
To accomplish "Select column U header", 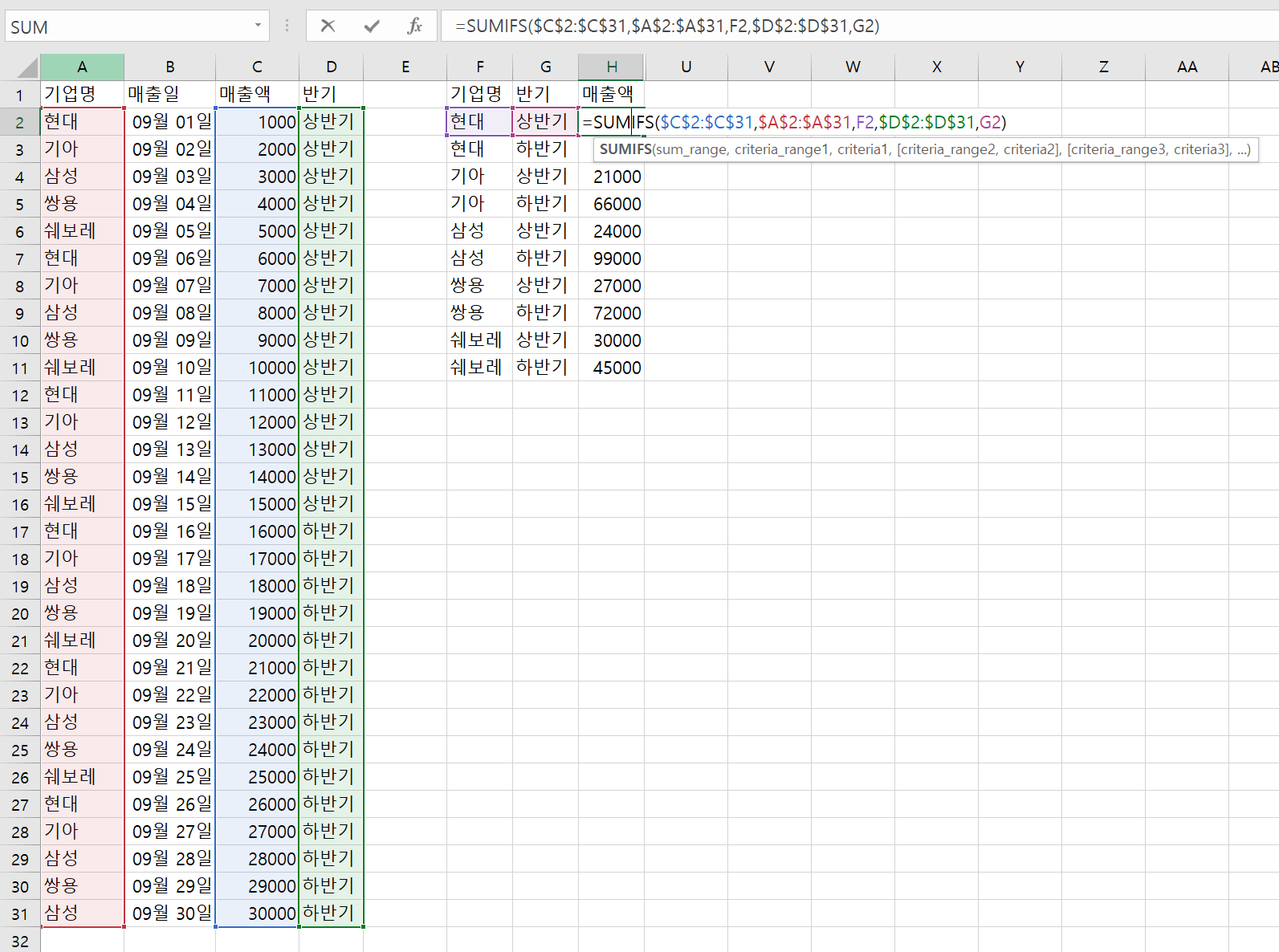I will pyautogui.click(x=686, y=67).
